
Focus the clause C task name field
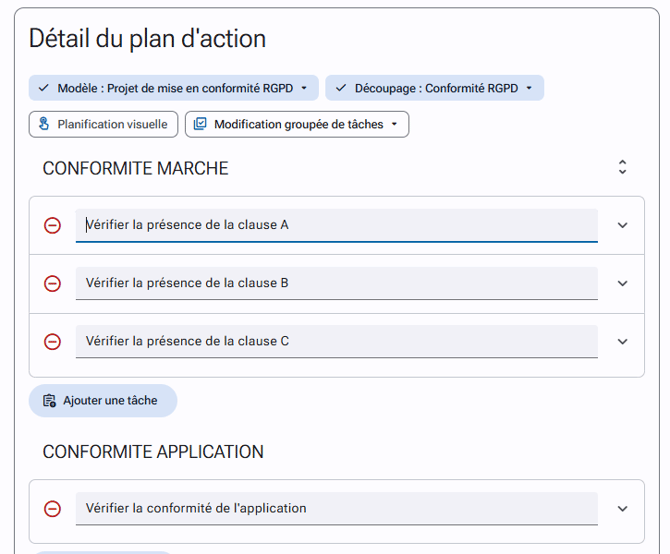(337, 341)
